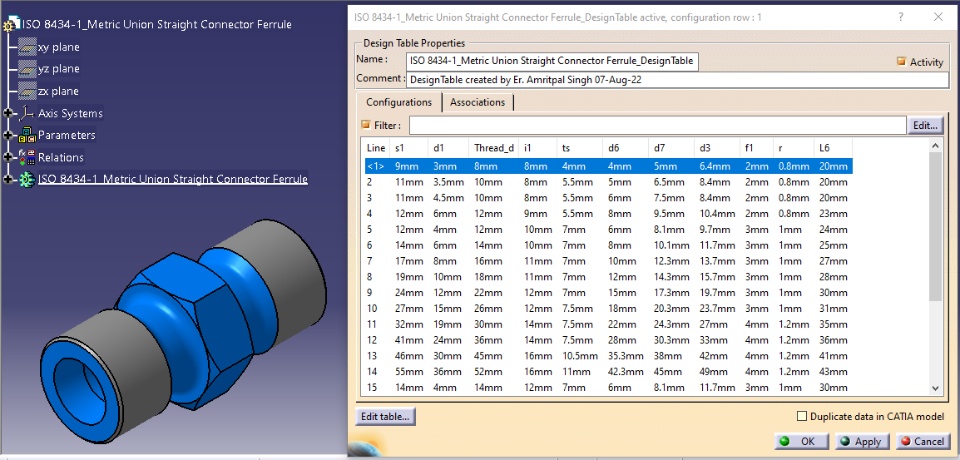This screenshot has height=460, width=960.
Task: Click the zx plane icon
Action: [28, 91]
